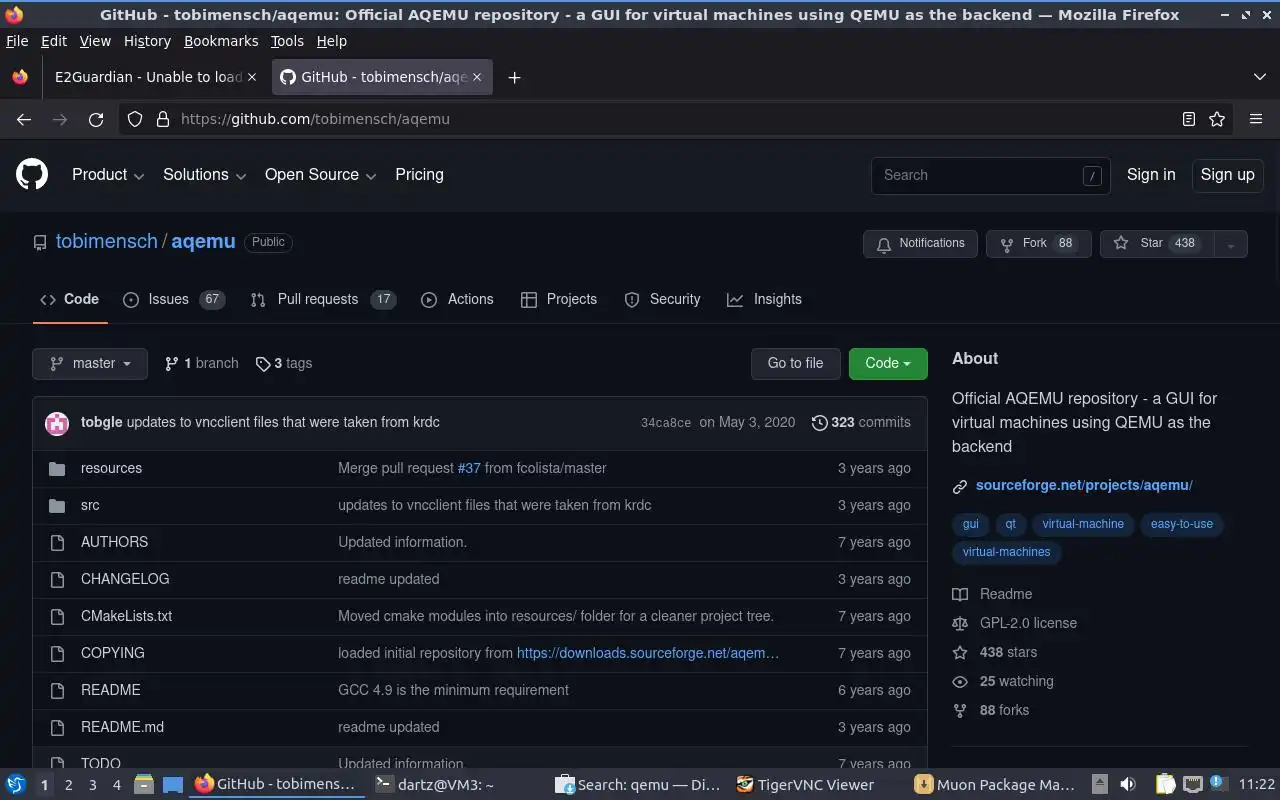Open the src folder

point(90,505)
